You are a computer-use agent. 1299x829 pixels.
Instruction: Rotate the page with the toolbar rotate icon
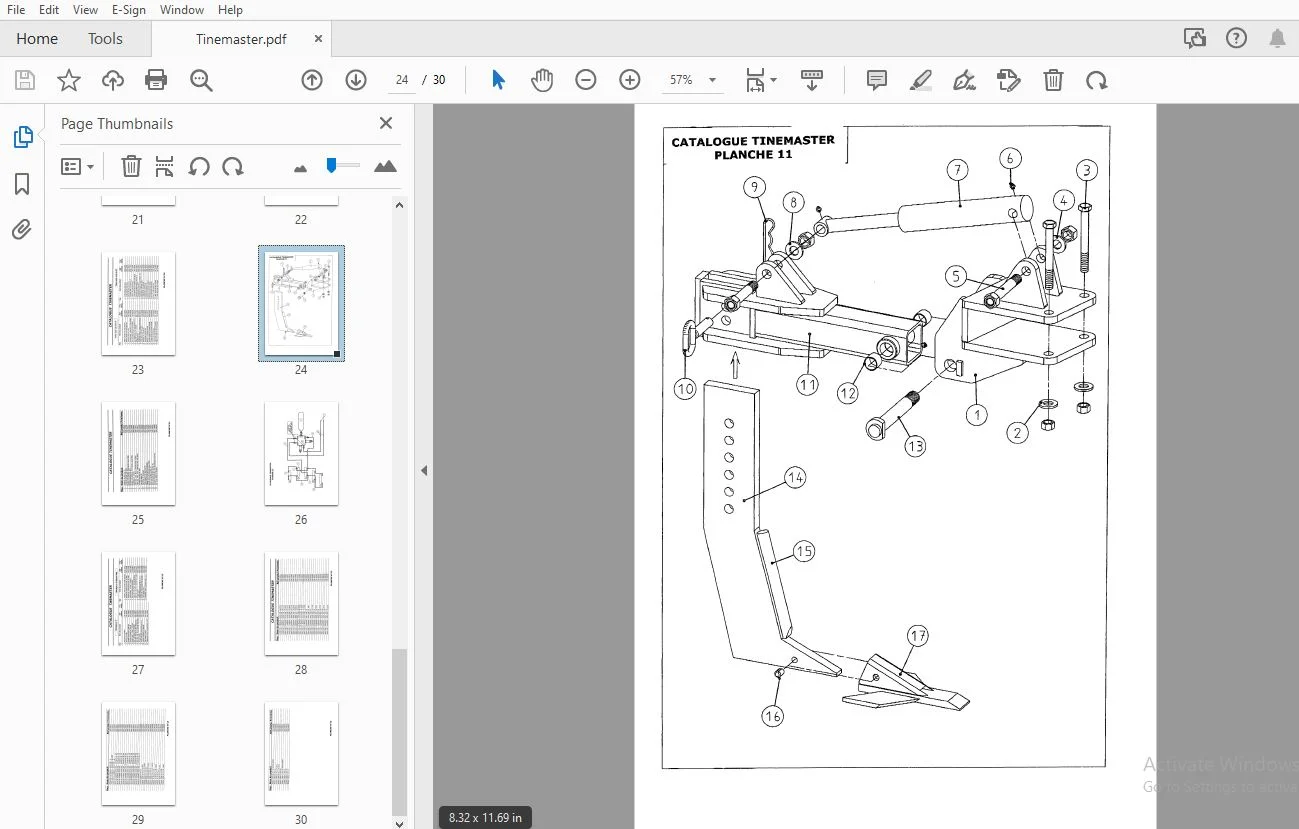click(1097, 80)
